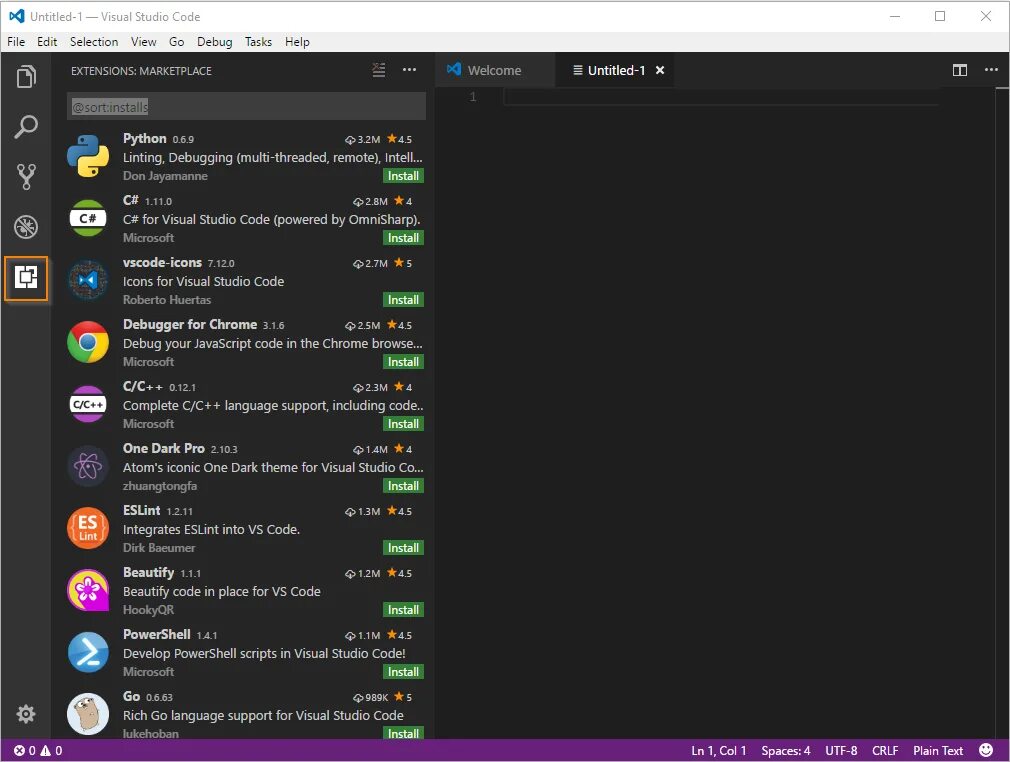Open Debugger for Chrome title
This screenshot has height=762, width=1010.
point(190,325)
